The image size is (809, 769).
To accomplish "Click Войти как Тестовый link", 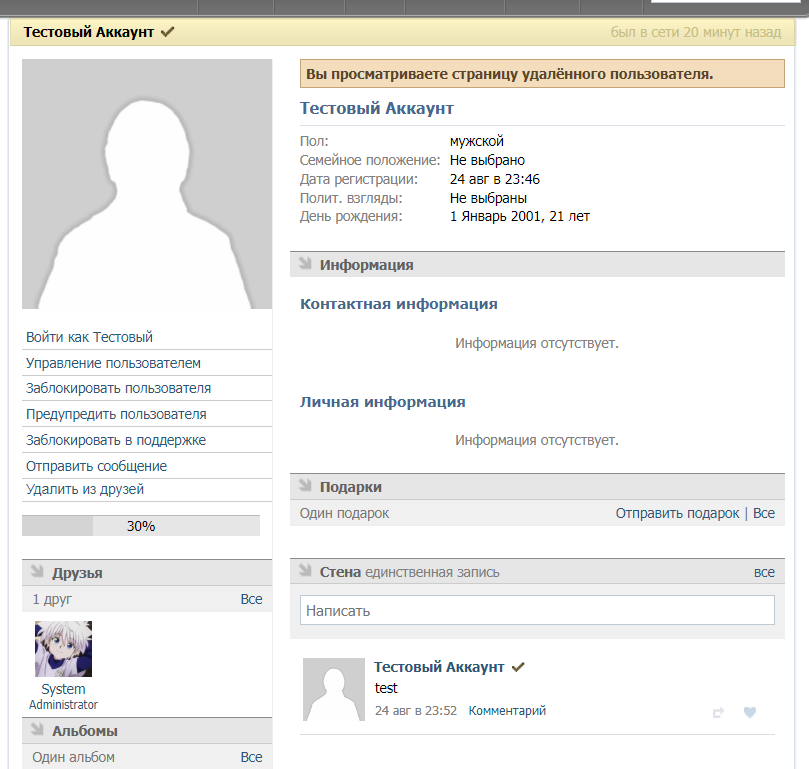I will click(x=89, y=337).
